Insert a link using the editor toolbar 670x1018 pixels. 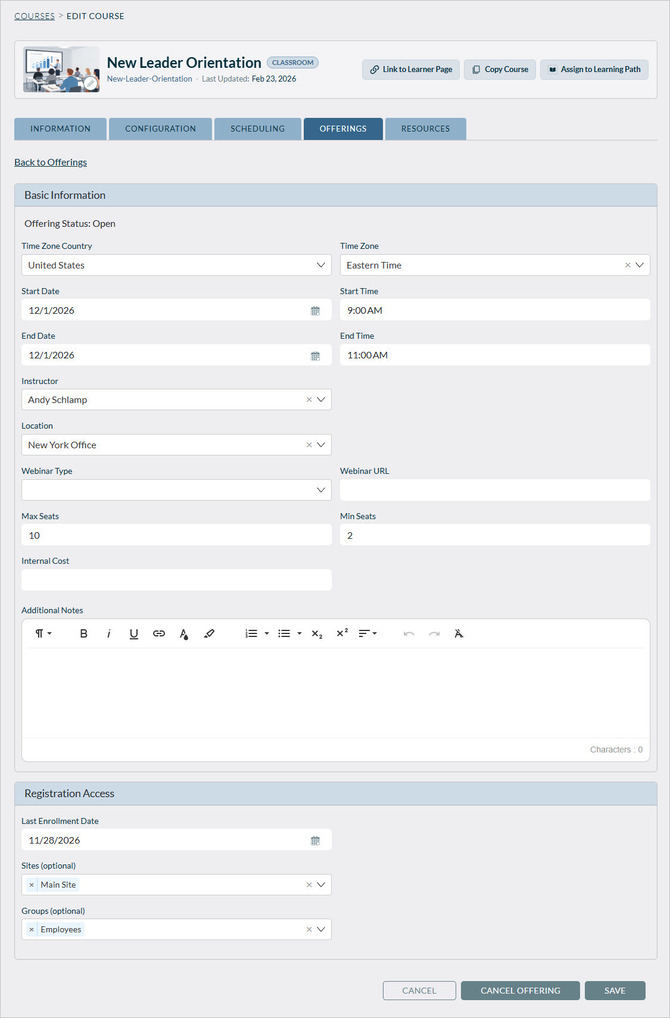point(159,634)
